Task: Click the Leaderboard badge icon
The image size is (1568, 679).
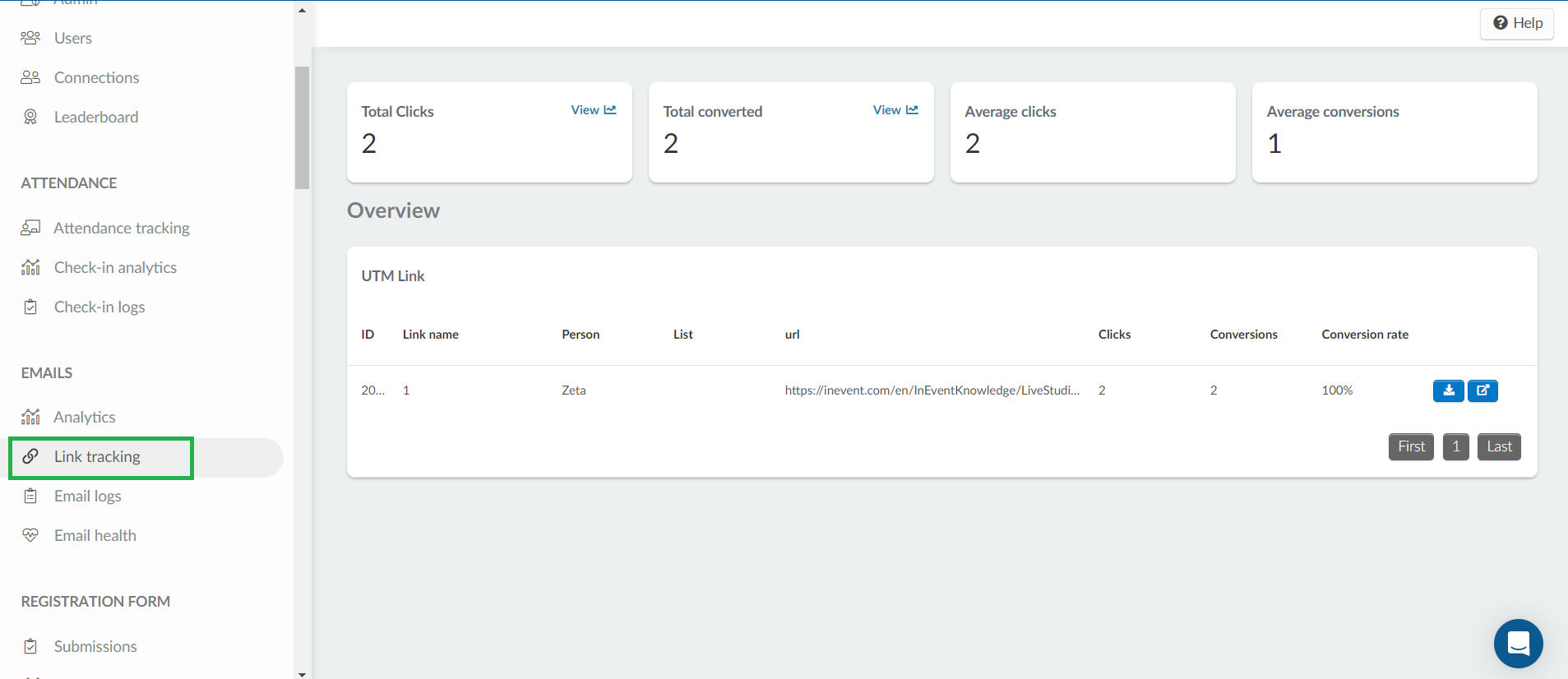Action: pos(30,117)
